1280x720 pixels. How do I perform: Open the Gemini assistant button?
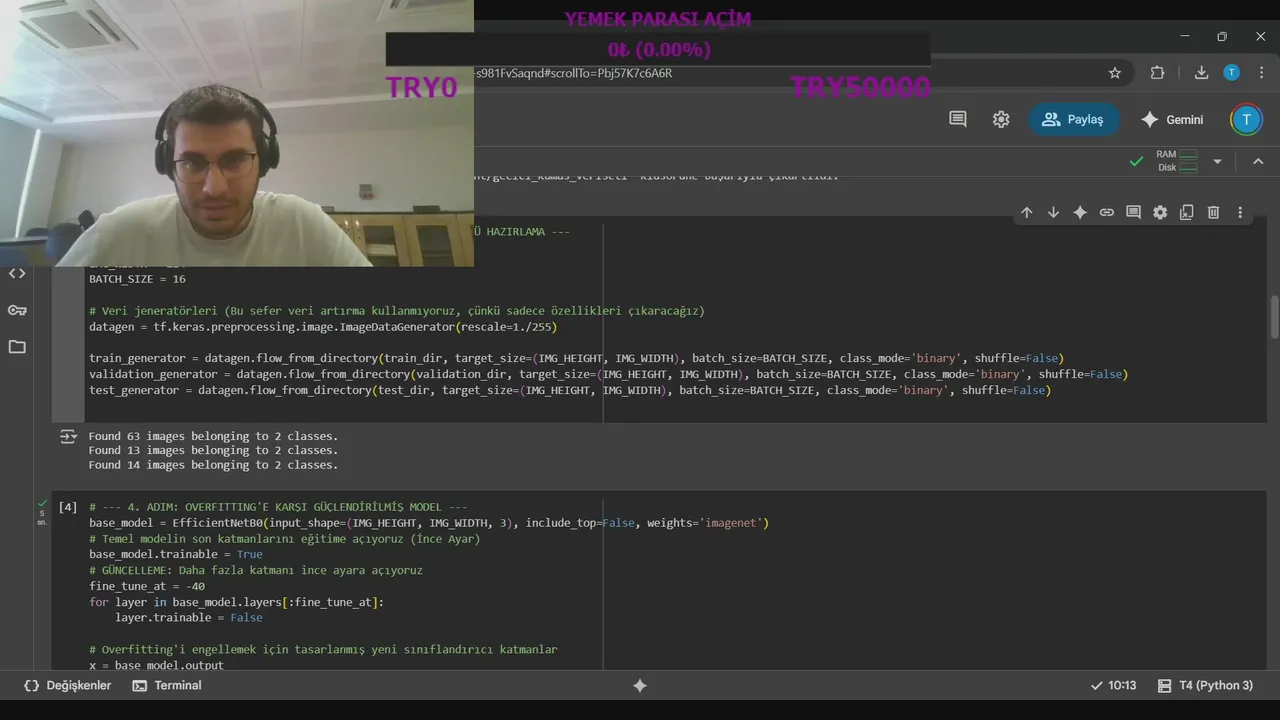(1173, 119)
